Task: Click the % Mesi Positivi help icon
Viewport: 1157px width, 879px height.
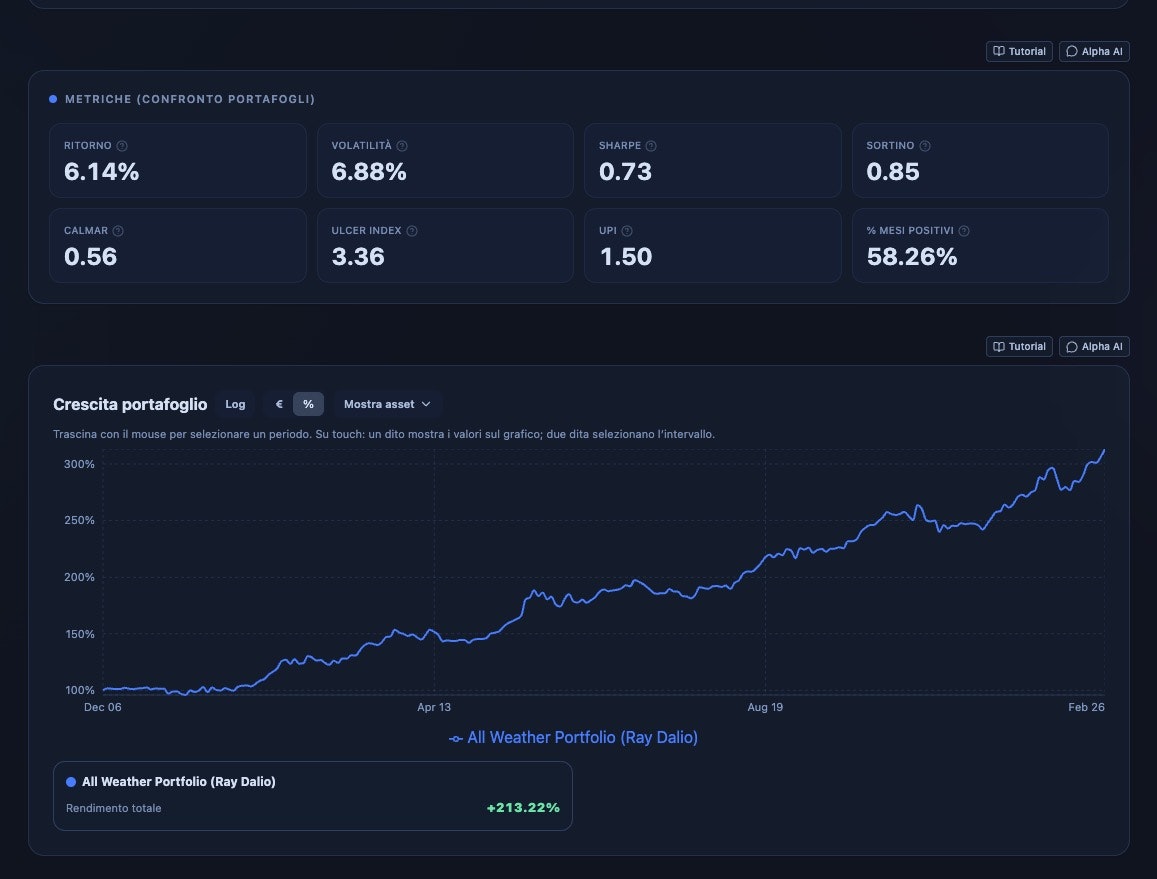Action: tap(964, 231)
